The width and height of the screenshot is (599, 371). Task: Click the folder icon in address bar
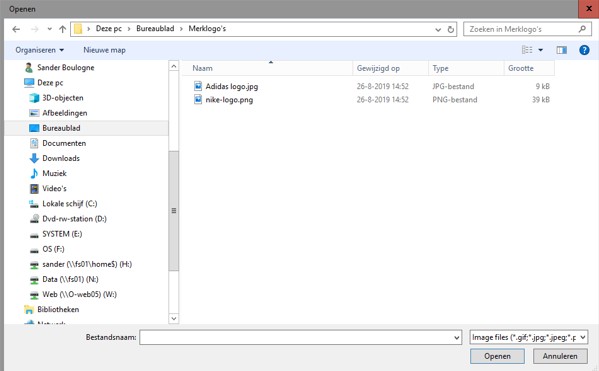[78, 29]
